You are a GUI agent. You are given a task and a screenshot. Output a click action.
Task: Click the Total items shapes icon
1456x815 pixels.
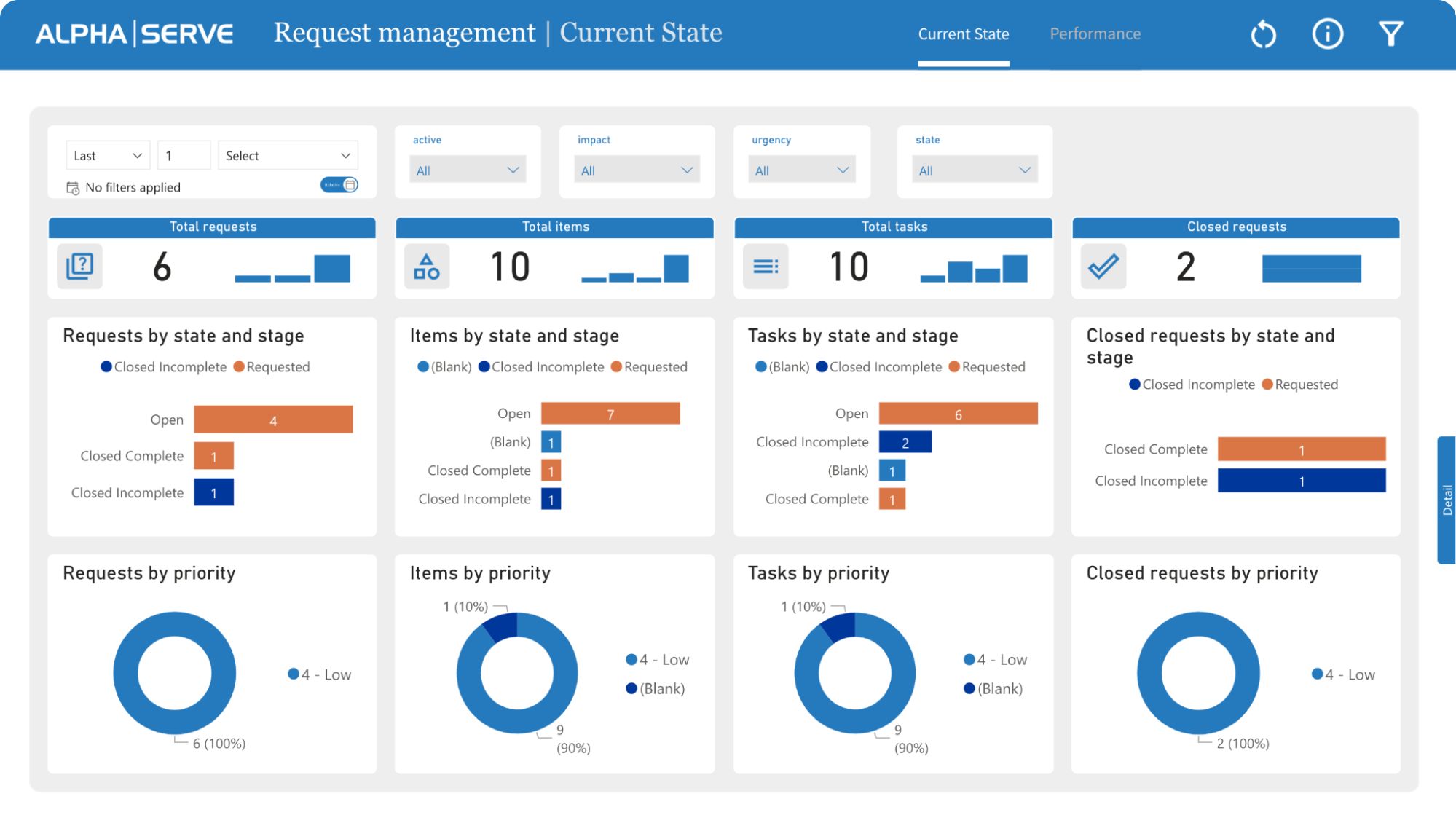427,267
